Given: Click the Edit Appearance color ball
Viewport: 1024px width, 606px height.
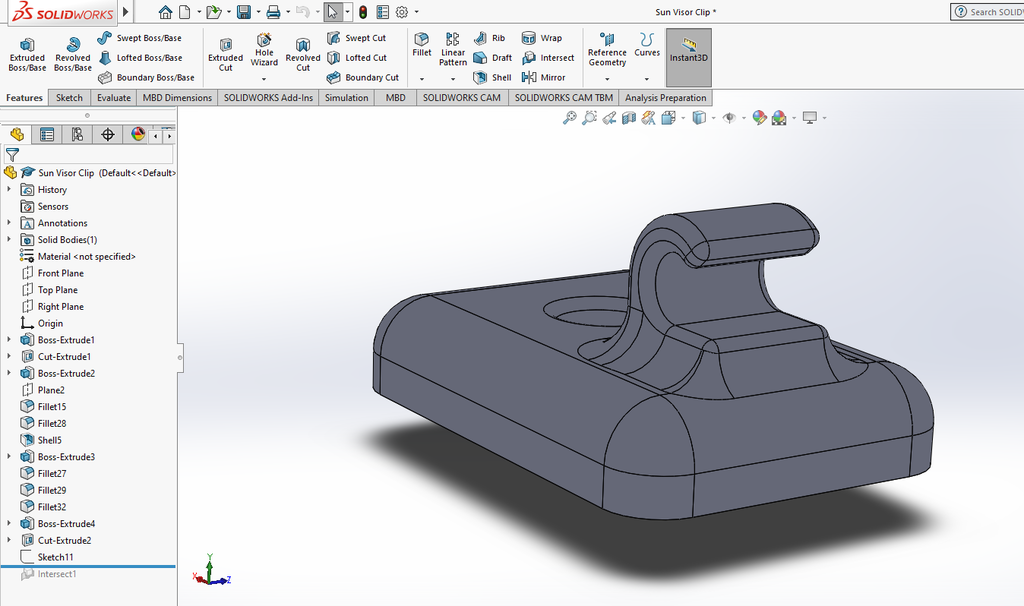Looking at the screenshot, I should click(759, 118).
